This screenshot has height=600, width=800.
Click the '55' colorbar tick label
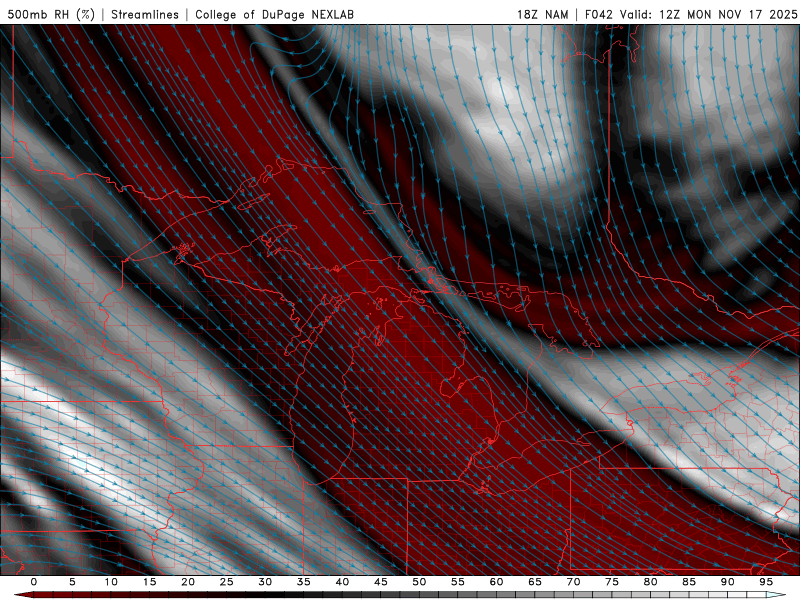[x=458, y=582]
